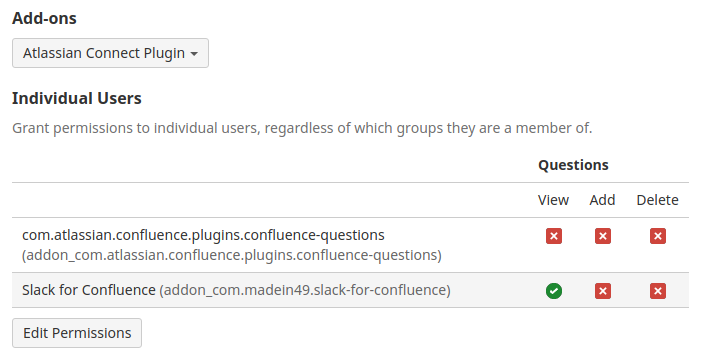This screenshot has height=363, width=703.
Task: Click red X under View for confluence-questions
Action: tap(554, 236)
